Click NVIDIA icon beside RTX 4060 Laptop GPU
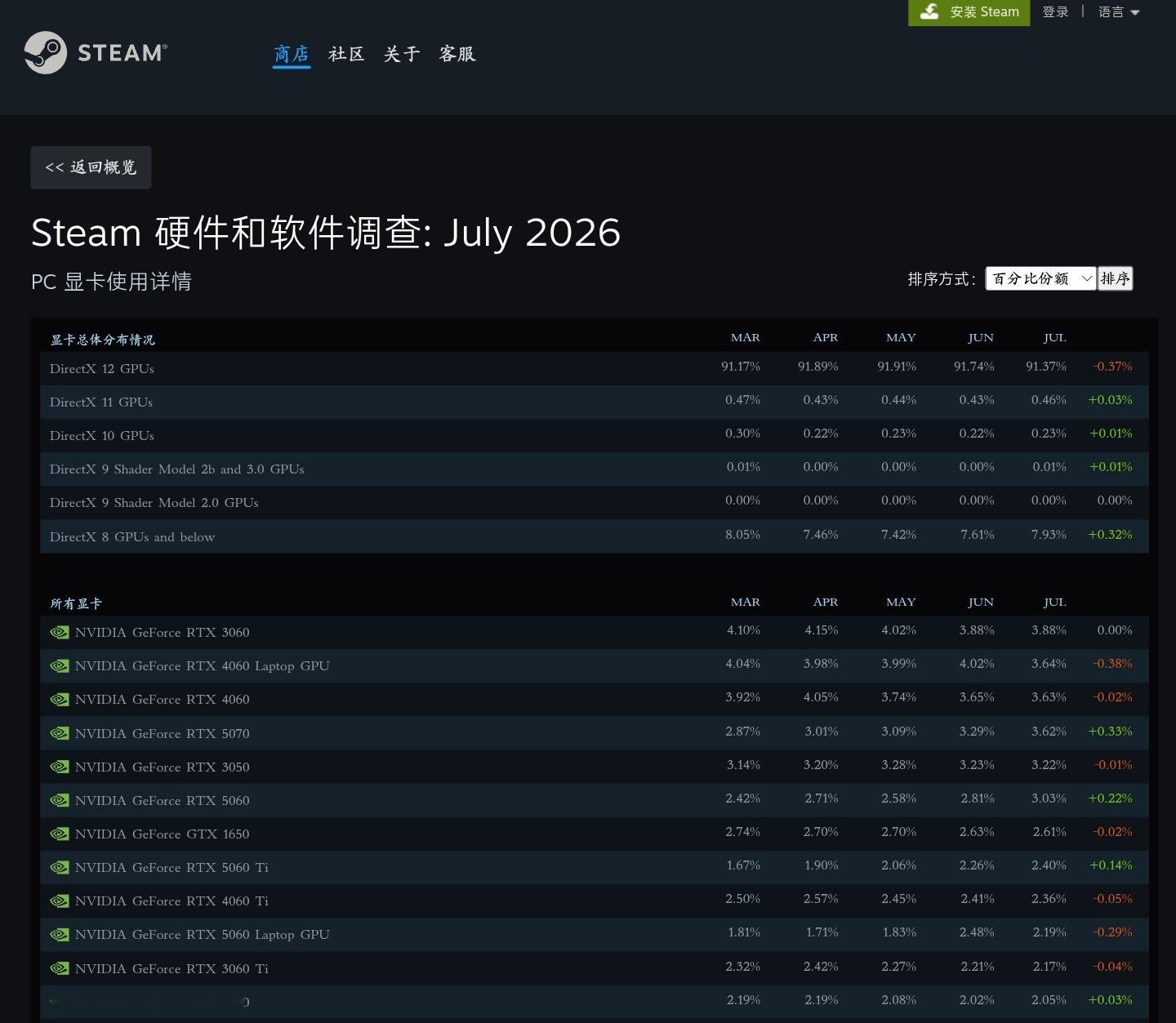 pyautogui.click(x=60, y=665)
